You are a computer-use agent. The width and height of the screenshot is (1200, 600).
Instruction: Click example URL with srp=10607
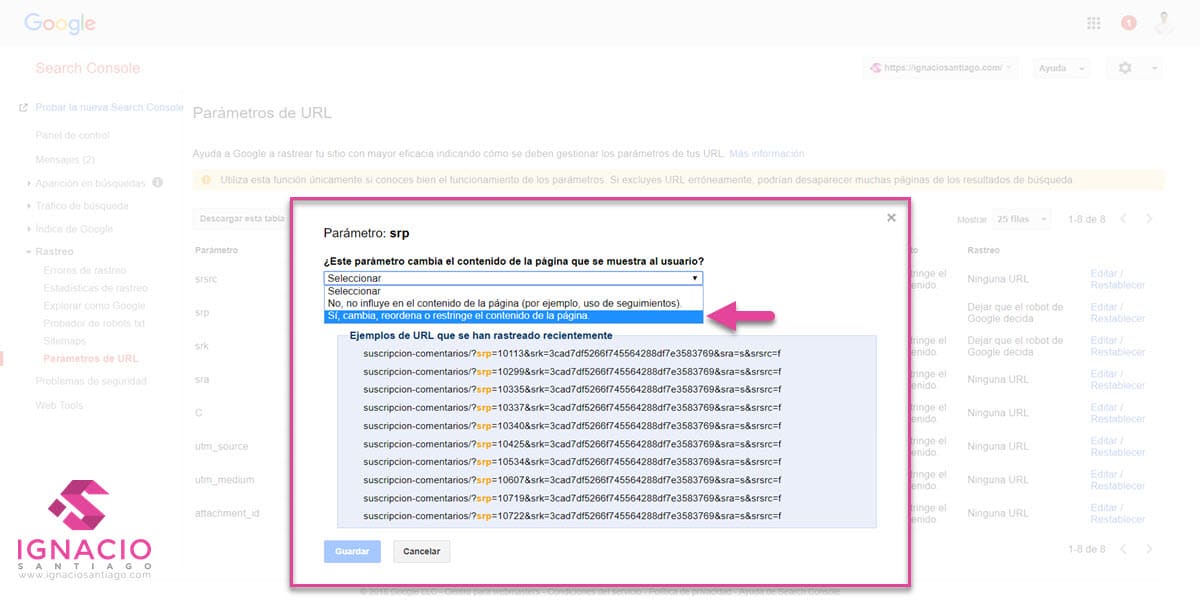point(571,480)
